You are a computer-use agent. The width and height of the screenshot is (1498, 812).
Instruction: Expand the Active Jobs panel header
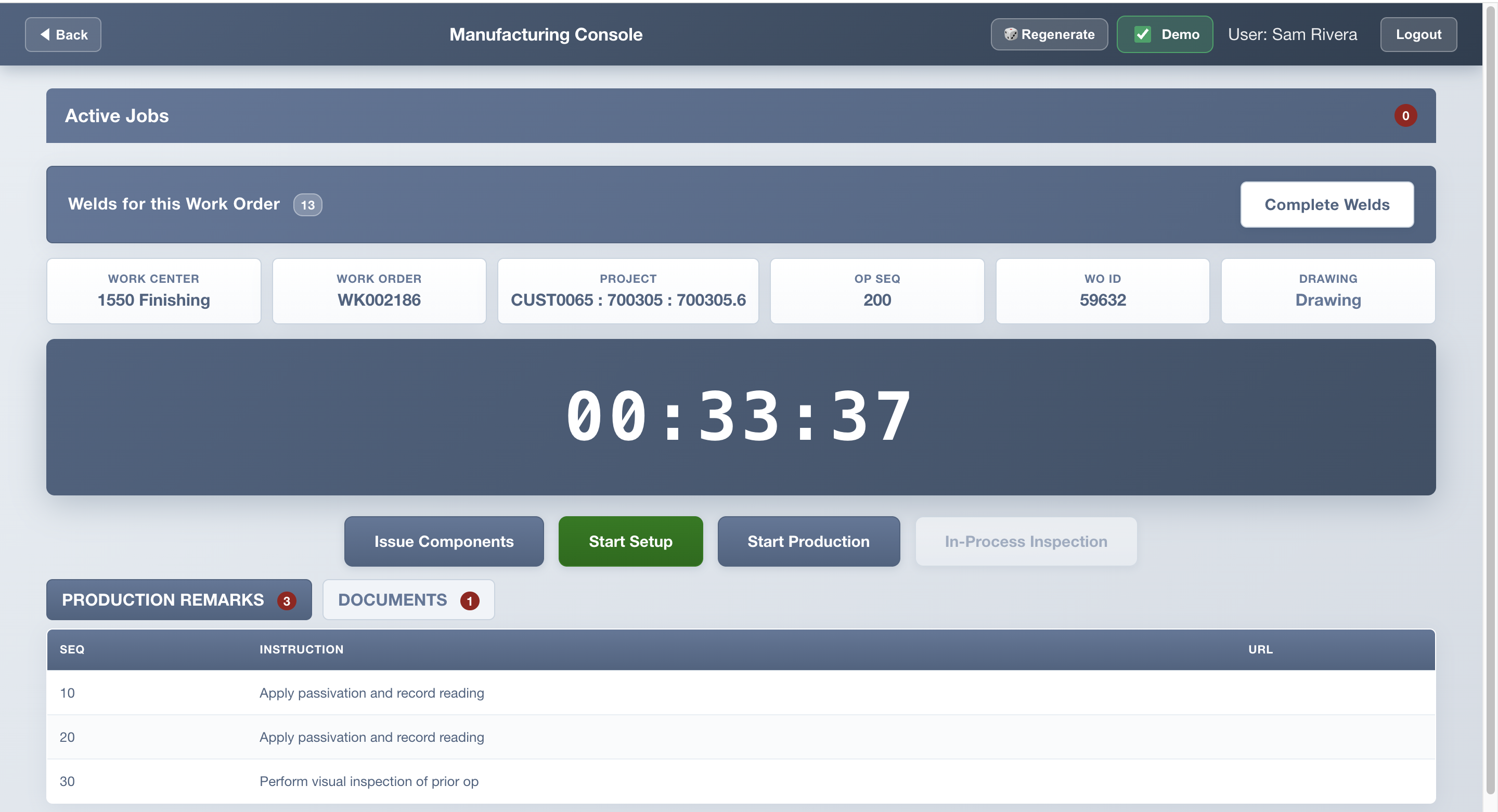tap(741, 116)
